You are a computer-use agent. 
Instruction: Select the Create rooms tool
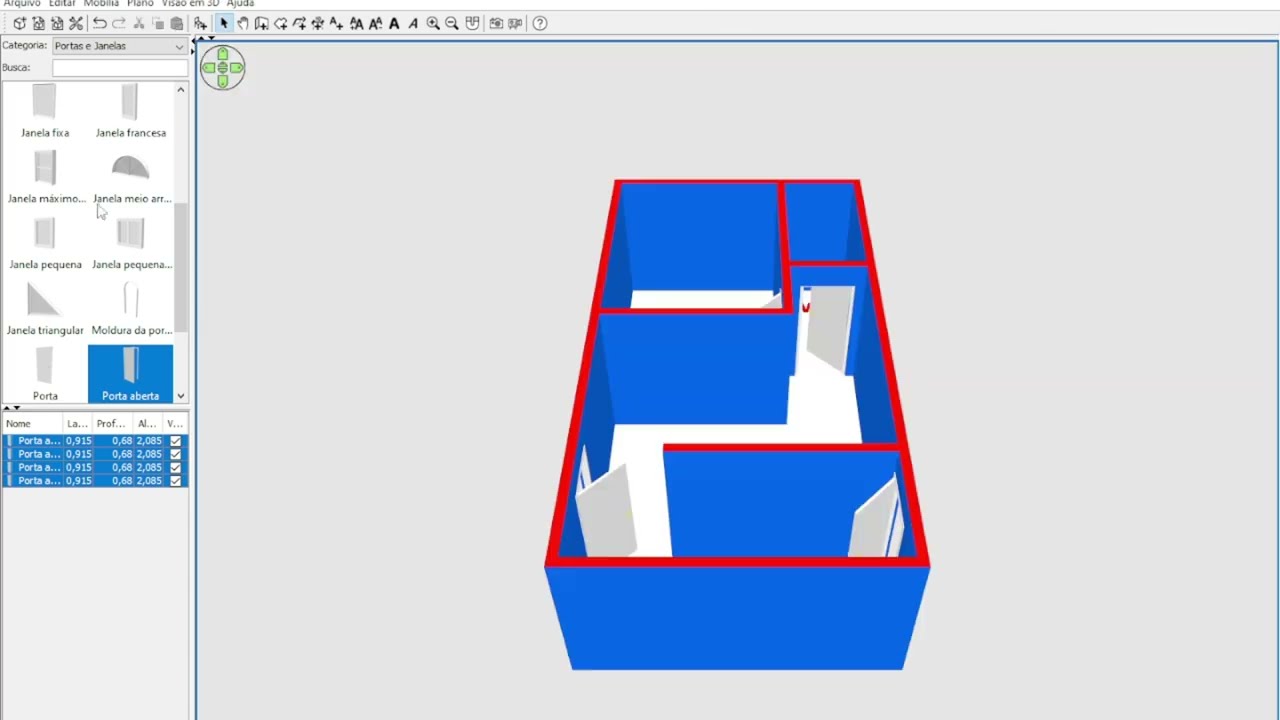[x=281, y=23]
